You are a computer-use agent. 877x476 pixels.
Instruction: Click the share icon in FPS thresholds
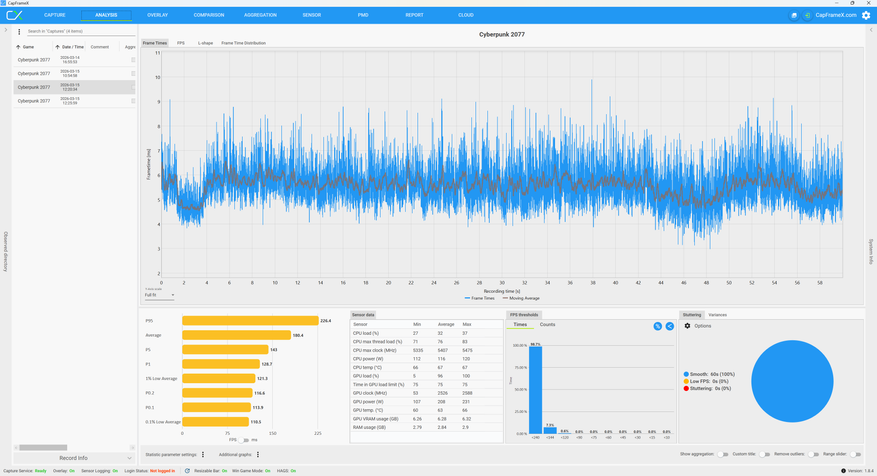(669, 326)
